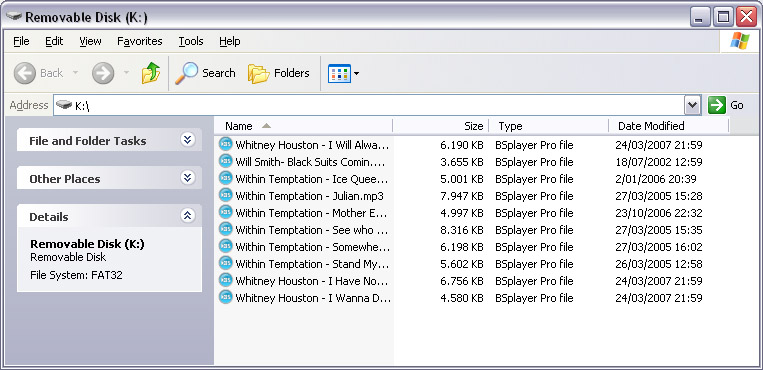
Task: Click the drive icon in Address bar
Action: pyautogui.click(x=64, y=105)
